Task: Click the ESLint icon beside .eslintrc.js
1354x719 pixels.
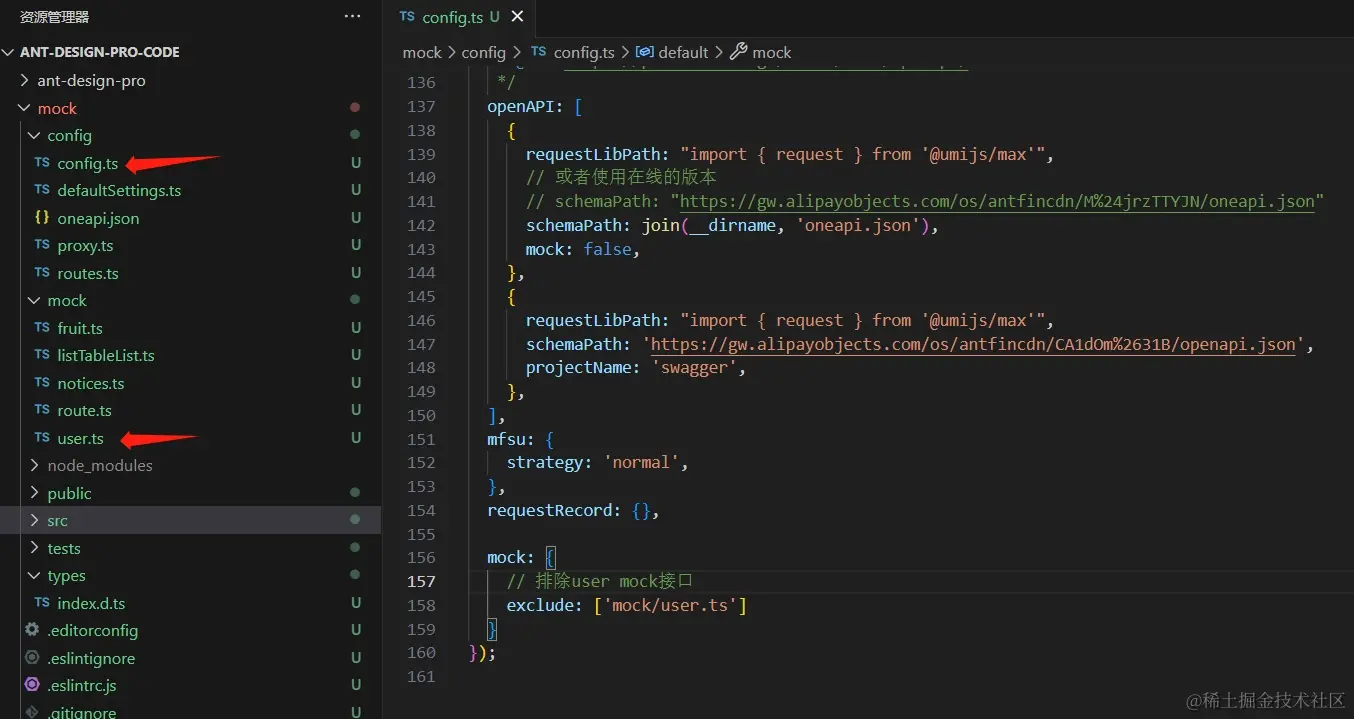Action: pyautogui.click(x=32, y=686)
